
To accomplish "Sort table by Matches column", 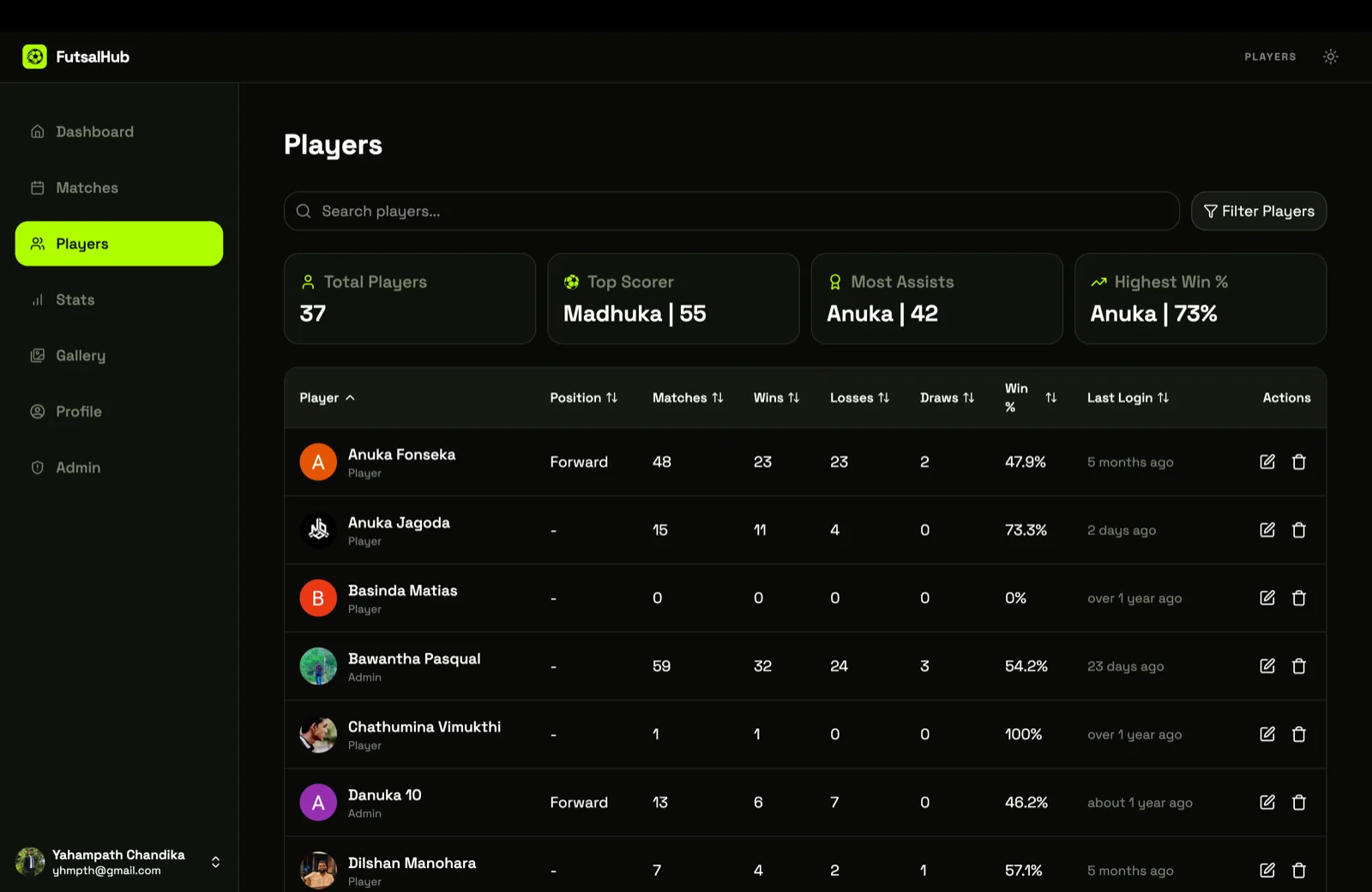I will pos(688,398).
